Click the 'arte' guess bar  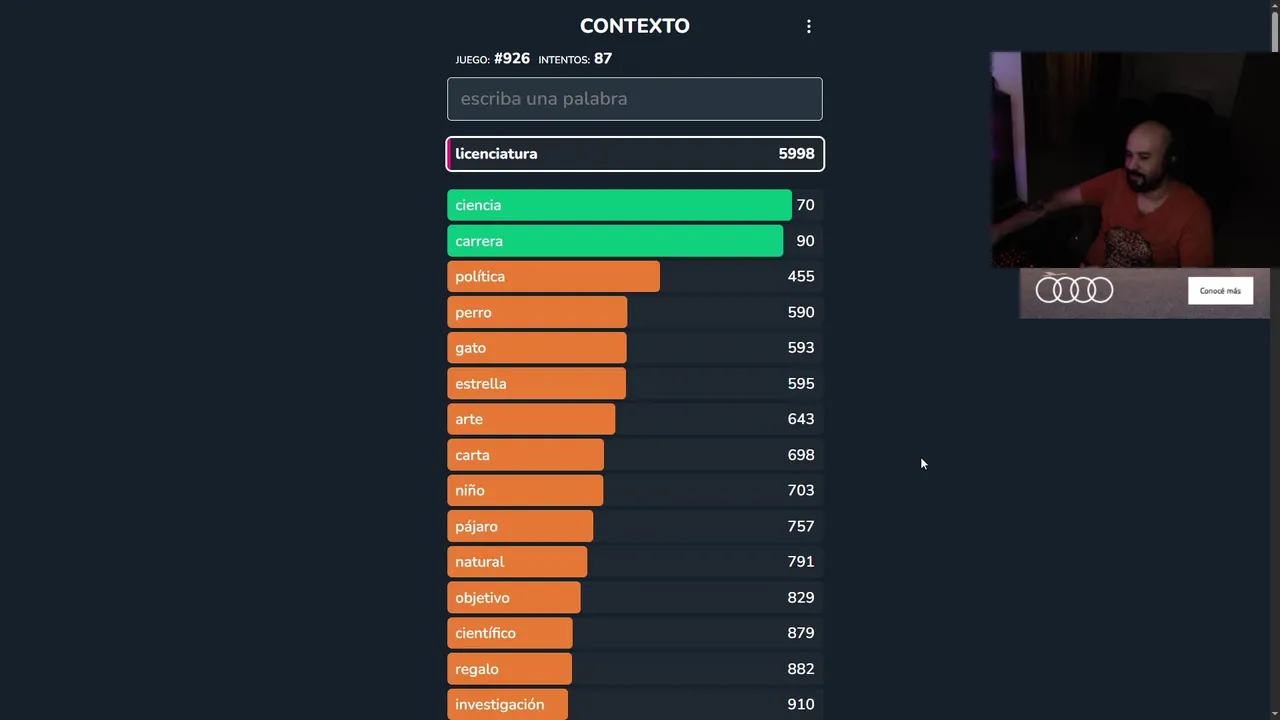pyautogui.click(x=531, y=420)
